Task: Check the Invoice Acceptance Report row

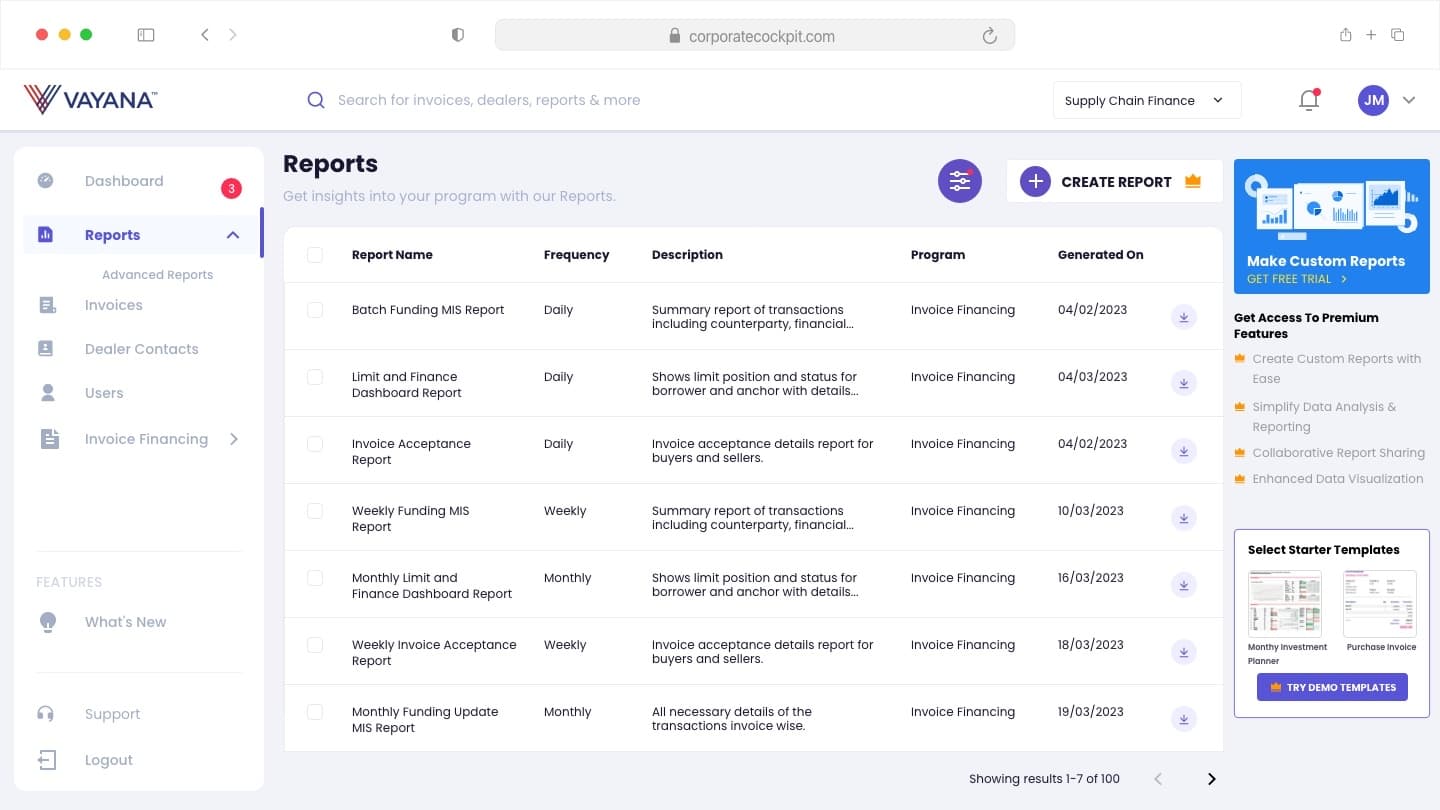Action: [x=315, y=444]
